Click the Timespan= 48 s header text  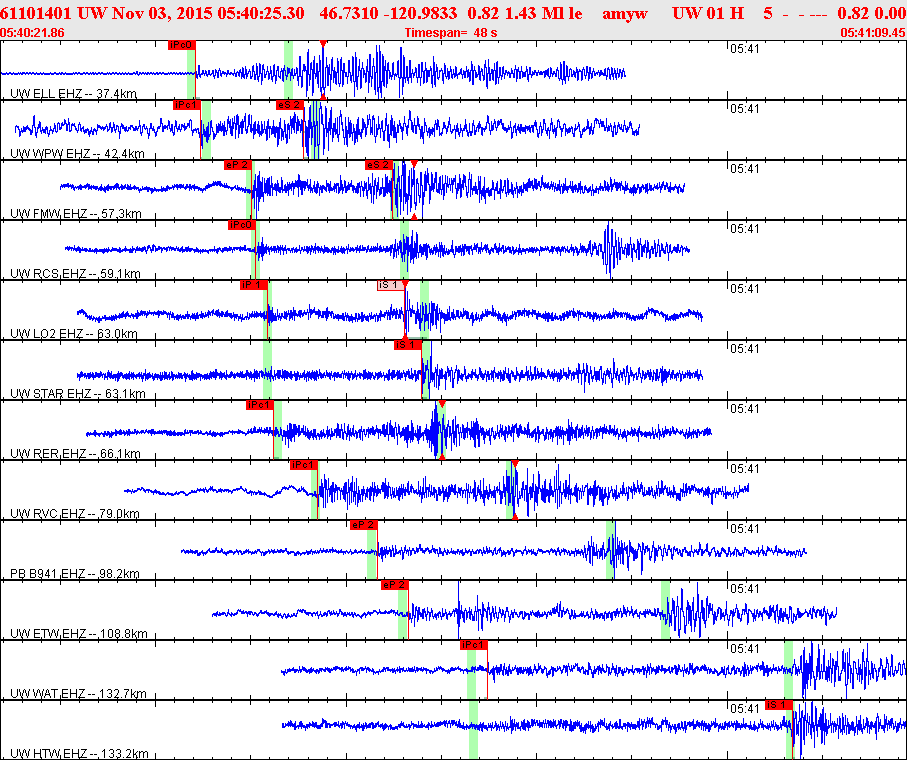451,32
